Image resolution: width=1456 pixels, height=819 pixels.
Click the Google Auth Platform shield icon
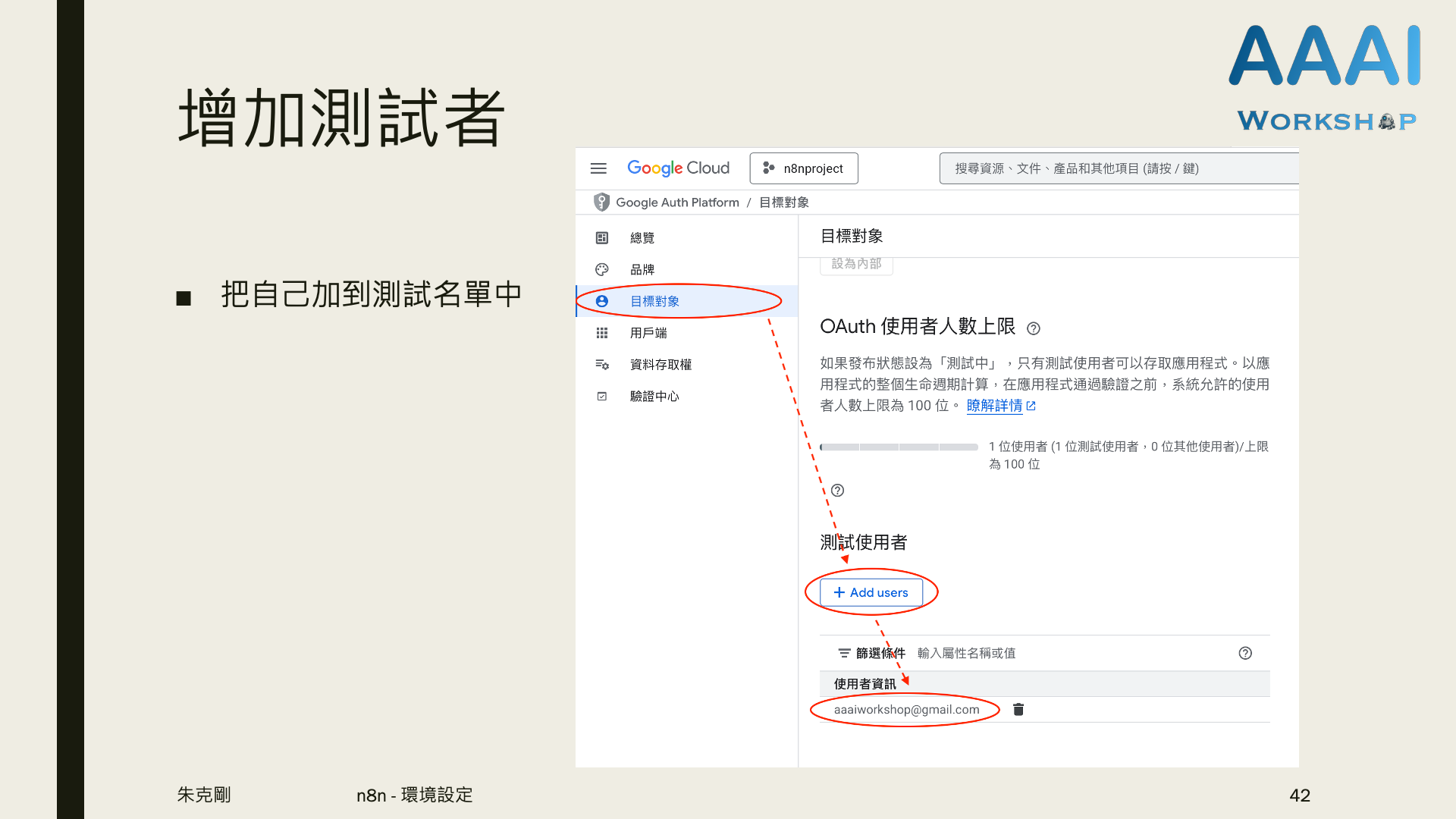click(601, 202)
